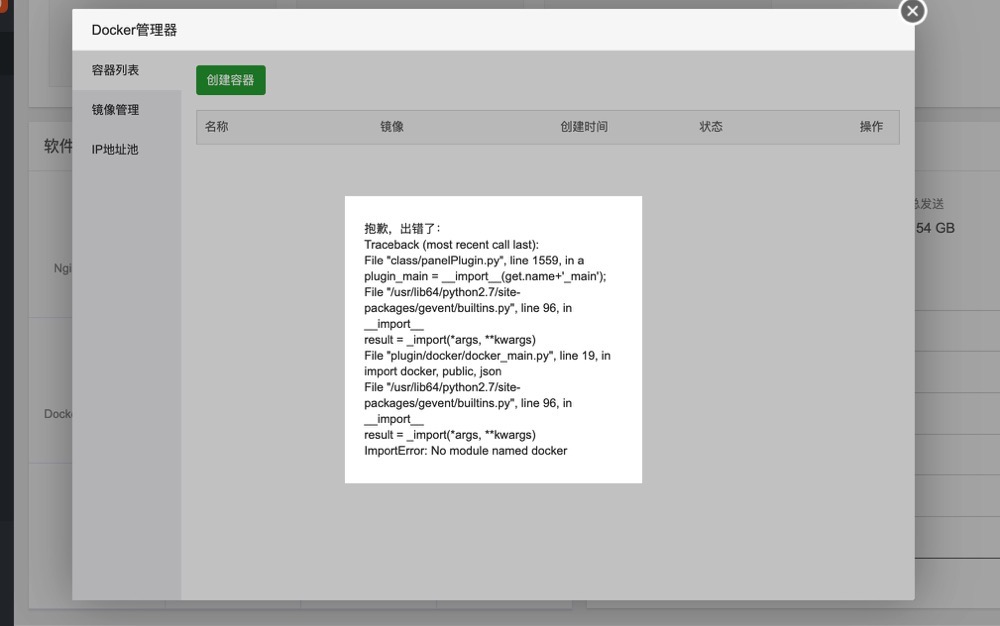The width and height of the screenshot is (1000, 626).
Task: Click the 创建时间 column header
Action: 584,127
